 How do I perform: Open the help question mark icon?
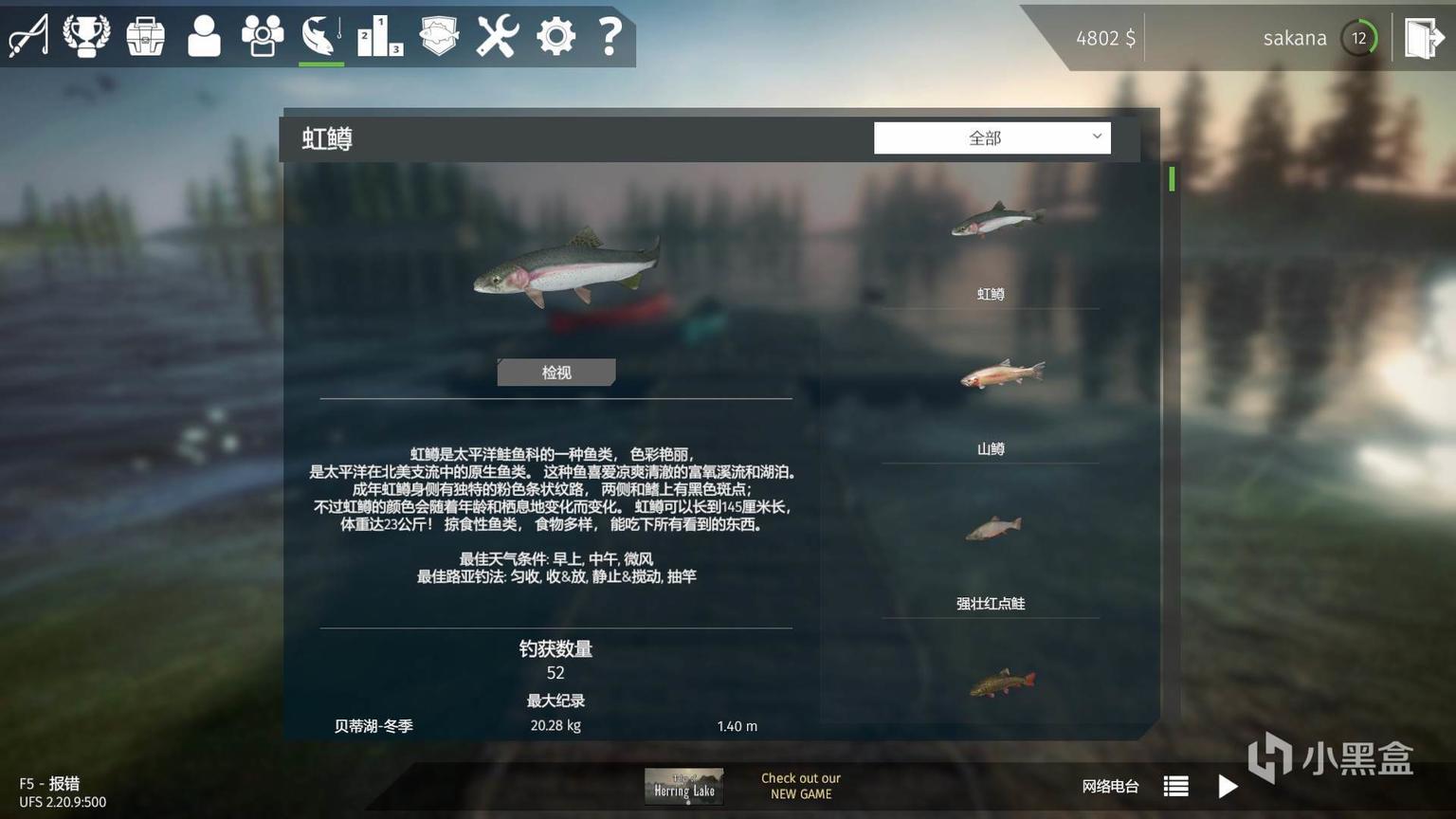610,37
